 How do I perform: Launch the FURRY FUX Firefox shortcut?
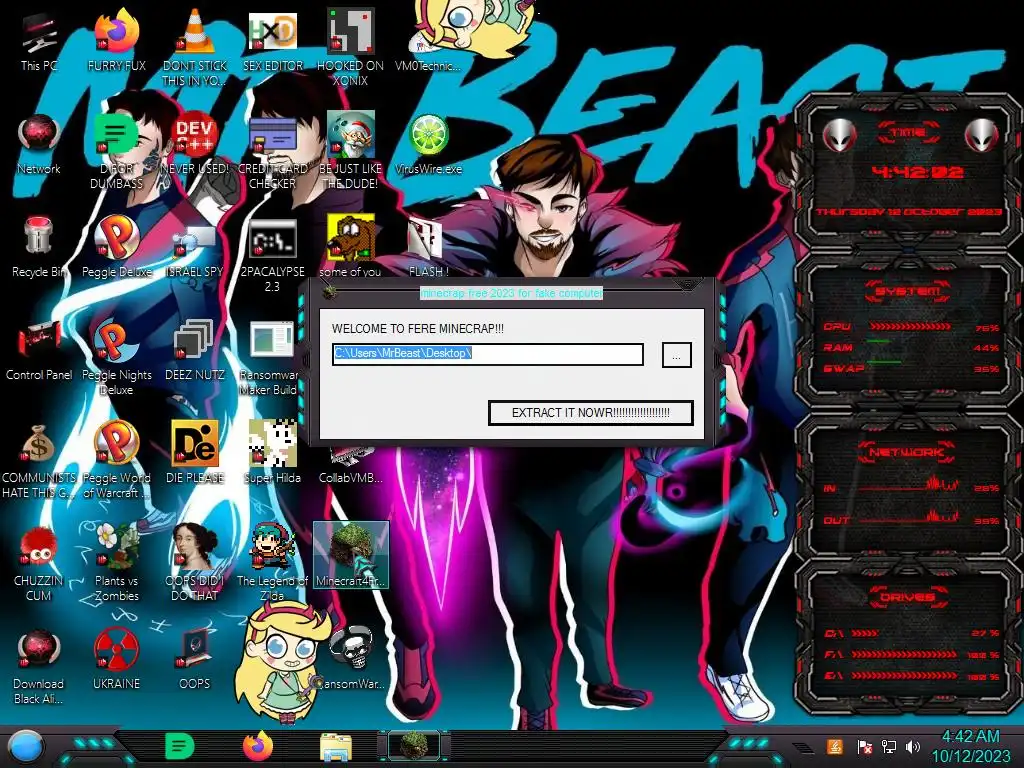point(117,40)
